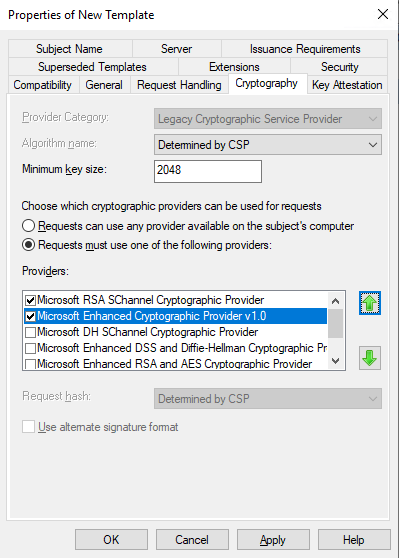Click the providers list scrollbar down arrow

tap(335, 361)
